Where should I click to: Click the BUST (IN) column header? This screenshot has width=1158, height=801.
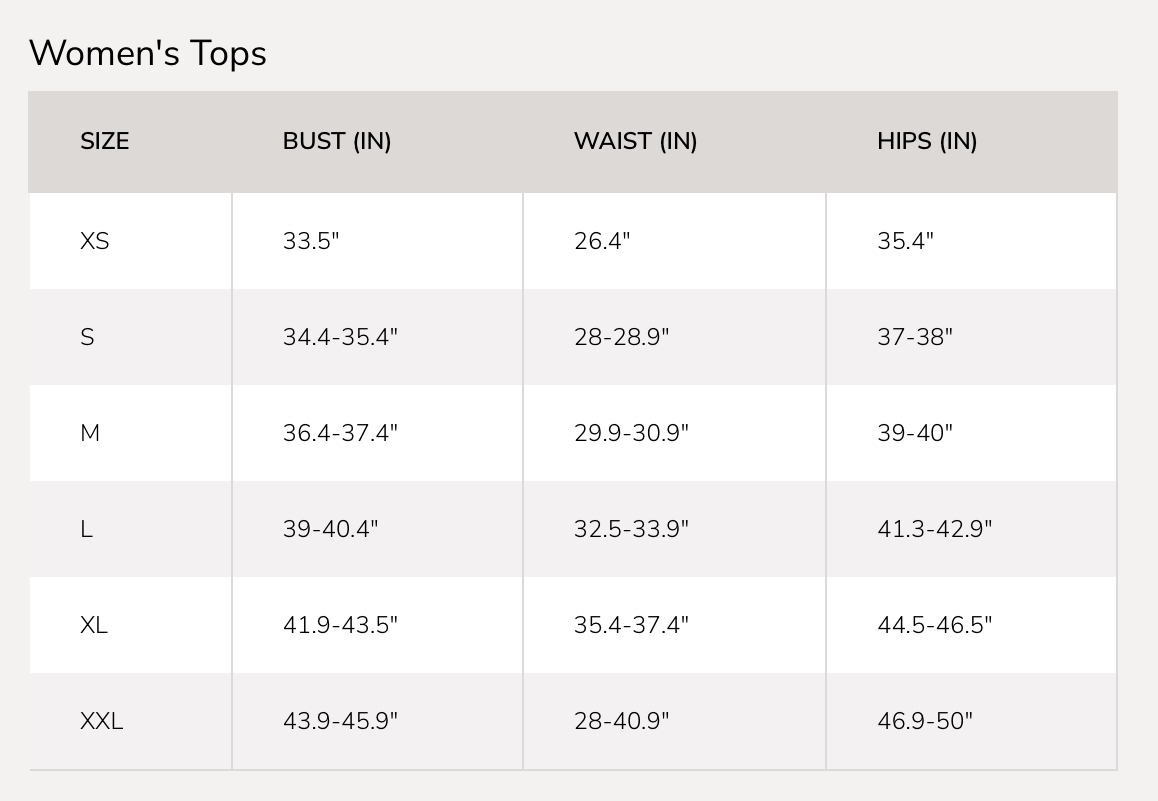coord(337,141)
